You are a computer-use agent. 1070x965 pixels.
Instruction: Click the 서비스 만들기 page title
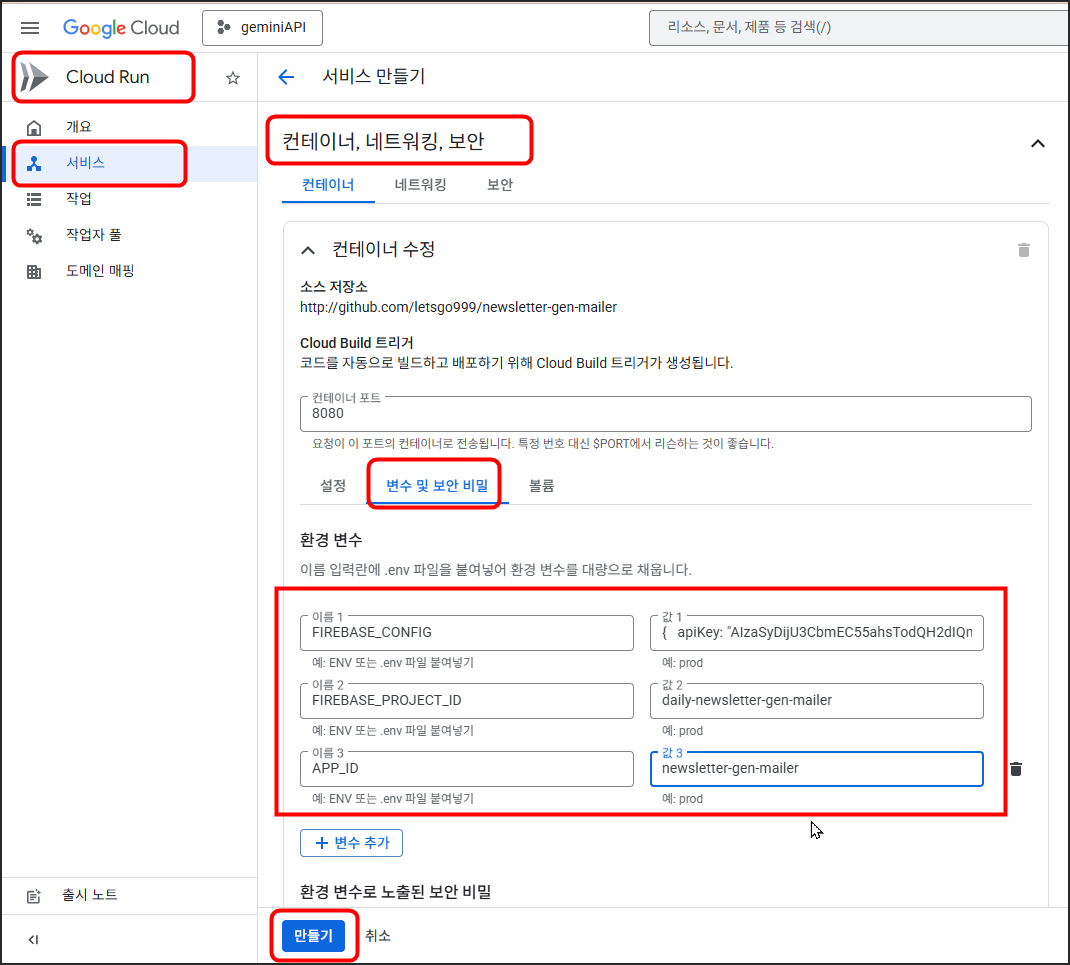point(373,76)
